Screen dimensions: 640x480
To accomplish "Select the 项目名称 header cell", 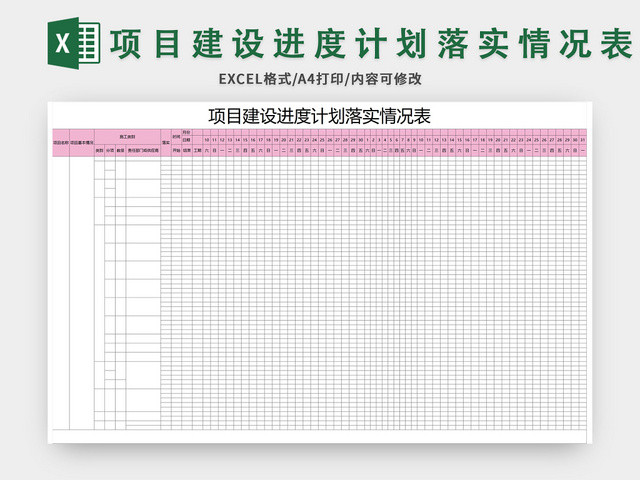I will click(61, 143).
